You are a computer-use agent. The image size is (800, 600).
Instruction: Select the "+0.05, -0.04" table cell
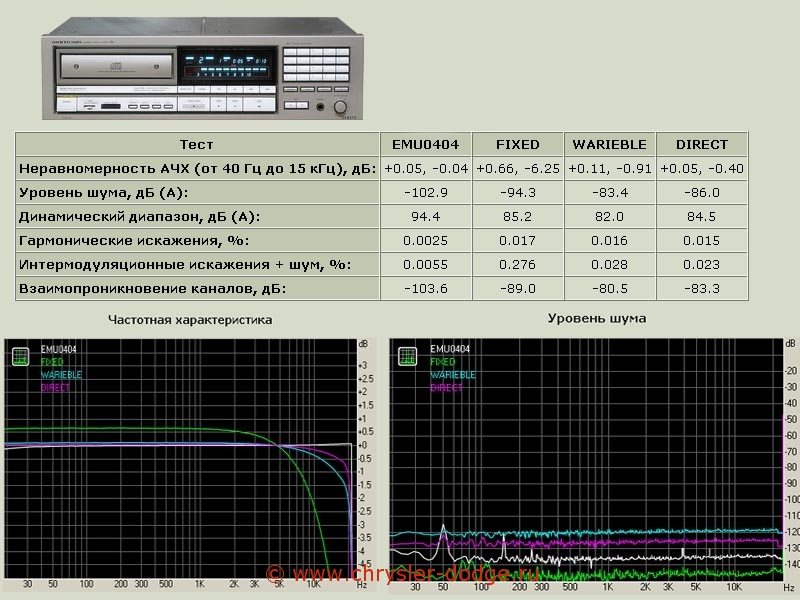pos(426,168)
